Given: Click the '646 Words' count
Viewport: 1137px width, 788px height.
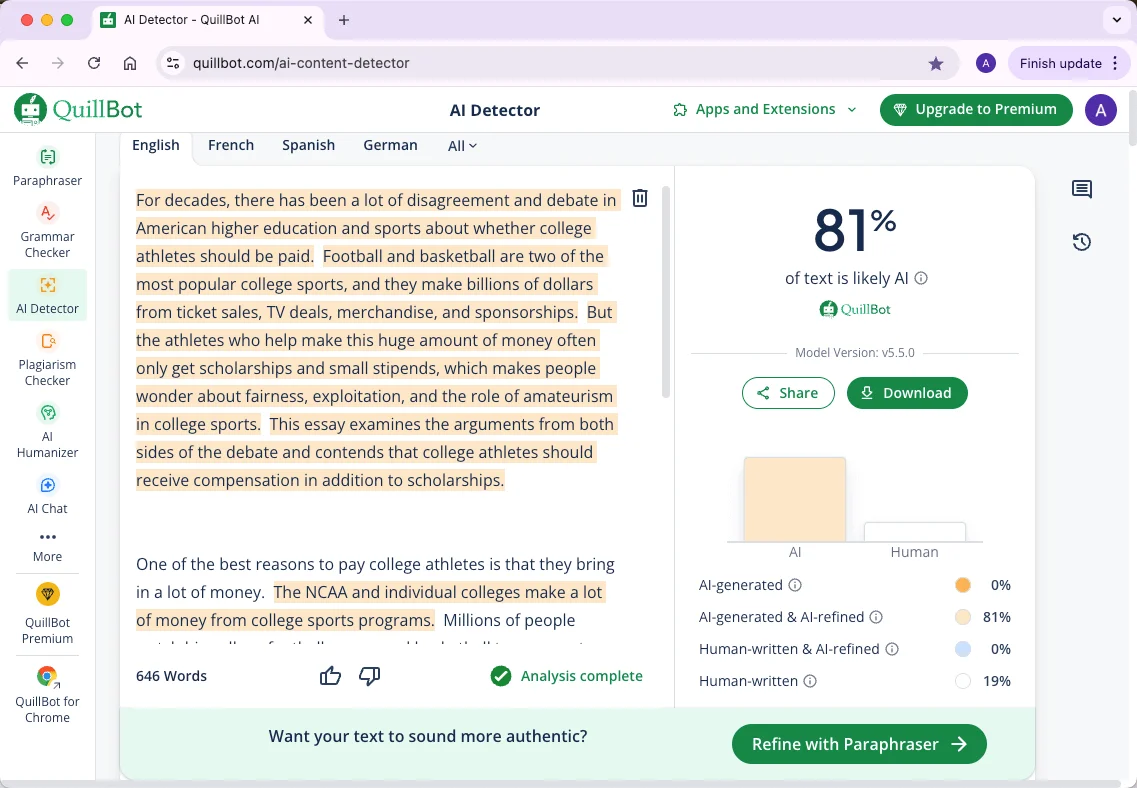Looking at the screenshot, I should [x=171, y=676].
